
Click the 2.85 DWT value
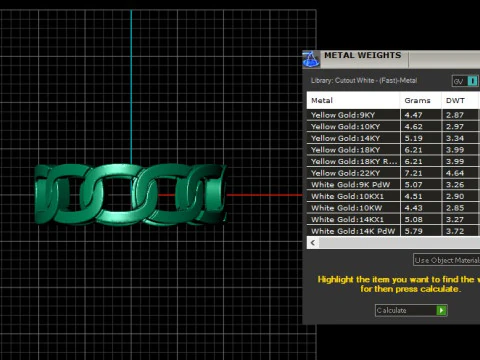pyautogui.click(x=455, y=208)
